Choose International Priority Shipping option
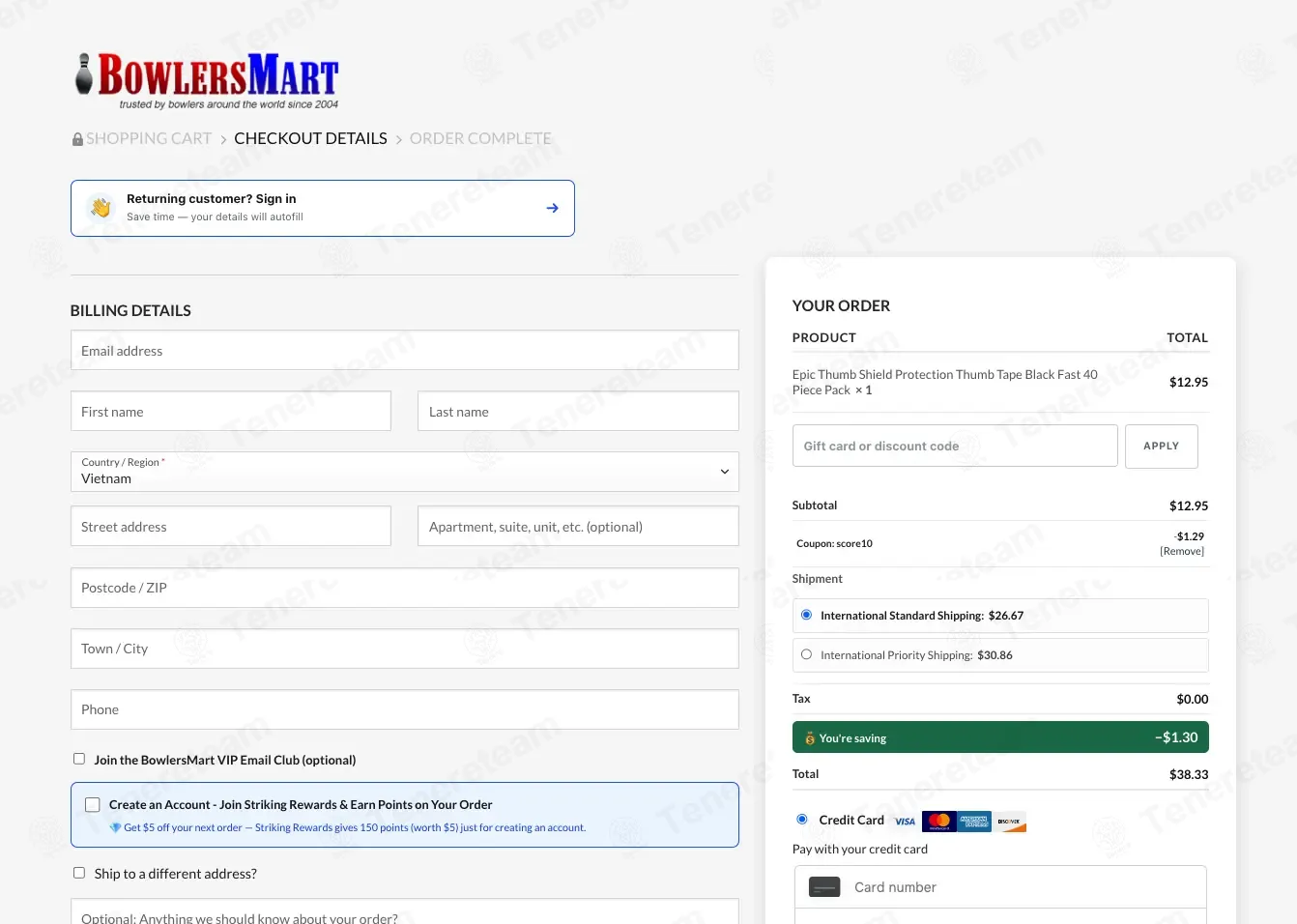This screenshot has height=924, width=1297. click(806, 654)
